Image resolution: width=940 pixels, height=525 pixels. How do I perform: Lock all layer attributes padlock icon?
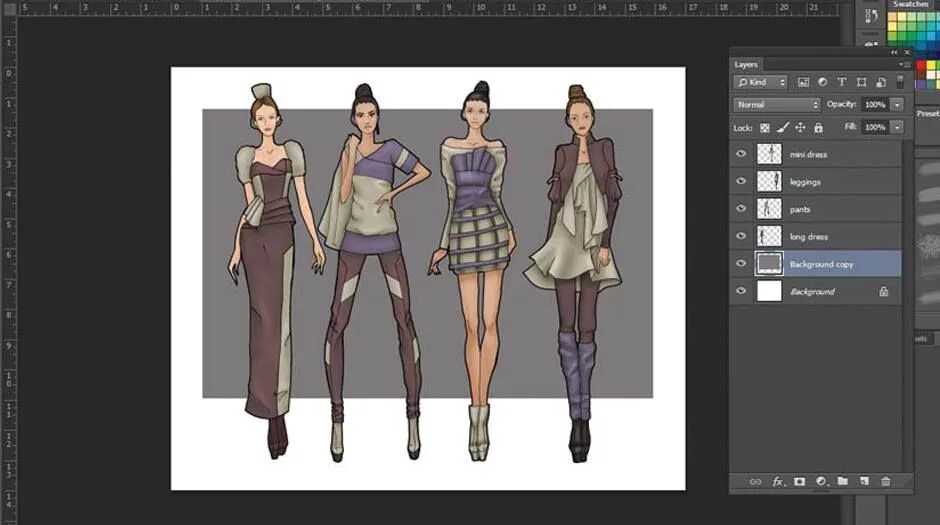point(818,128)
